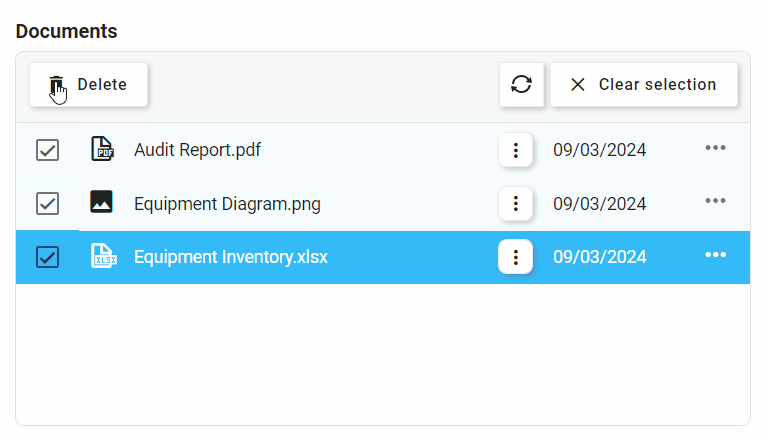Viewport: 766px width, 441px height.
Task: Open vertical dots menu for Audit Report.pdf
Action: (x=515, y=150)
